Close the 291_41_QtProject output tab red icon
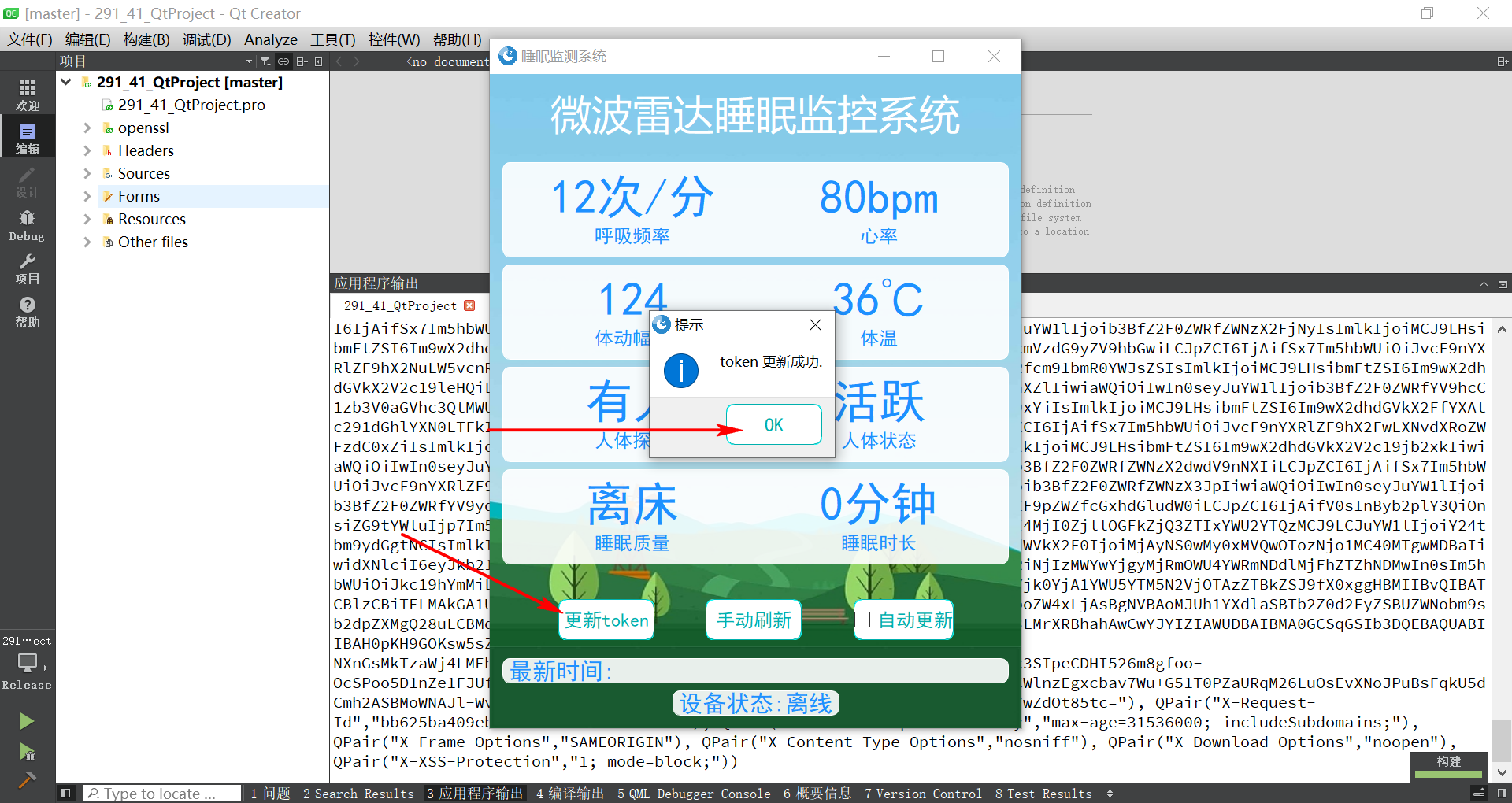 [469, 305]
